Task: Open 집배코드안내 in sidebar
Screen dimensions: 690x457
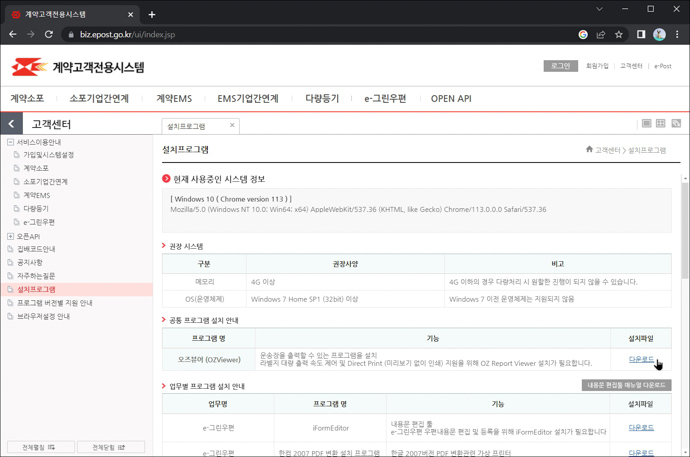Action: click(36, 249)
